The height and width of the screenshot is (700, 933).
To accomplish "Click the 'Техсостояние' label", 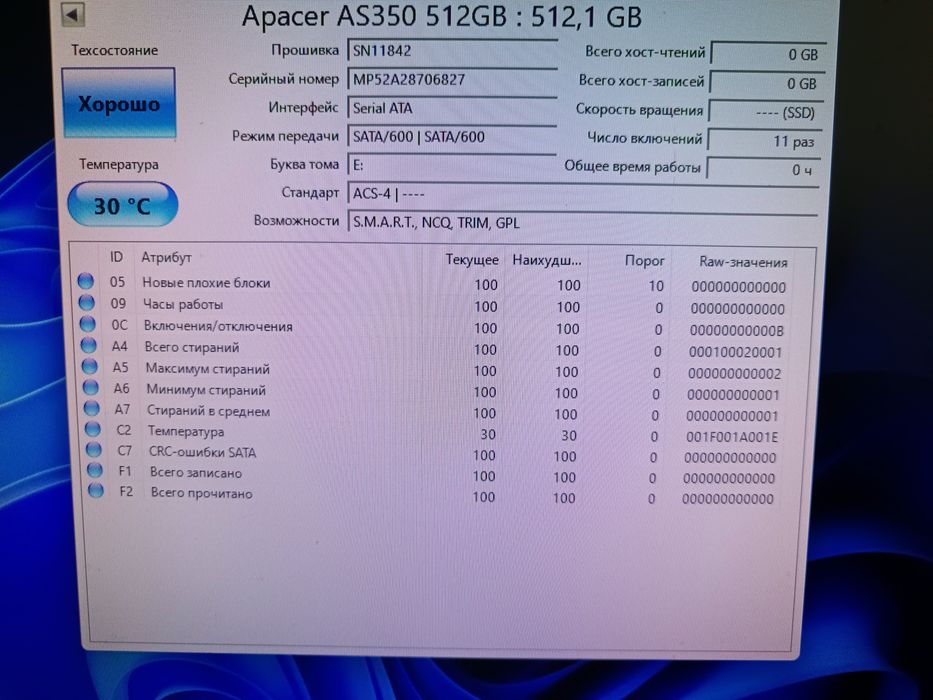I will [x=115, y=50].
